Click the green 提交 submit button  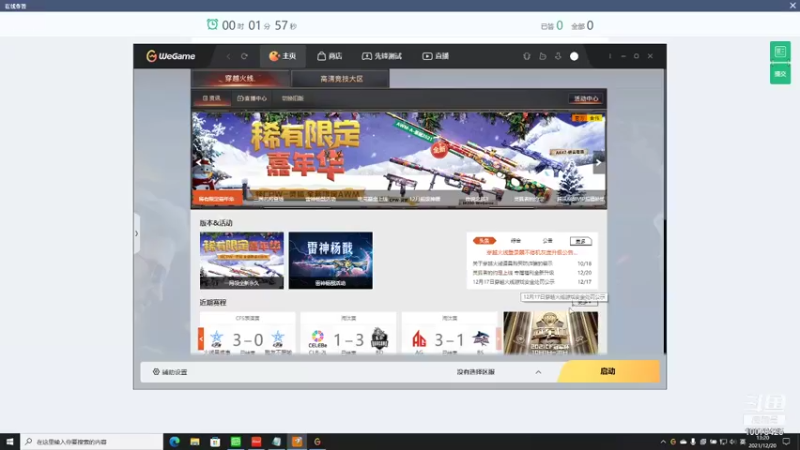pyautogui.click(x=780, y=74)
